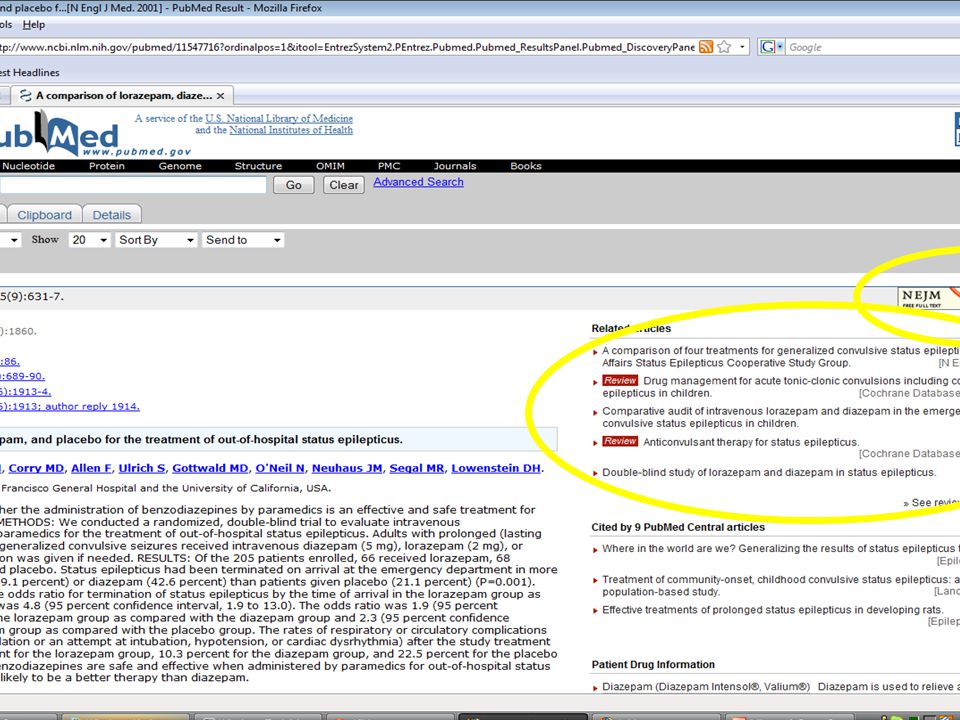Go to the Nucleotide database
This screenshot has height=720, width=960.
coord(28,166)
